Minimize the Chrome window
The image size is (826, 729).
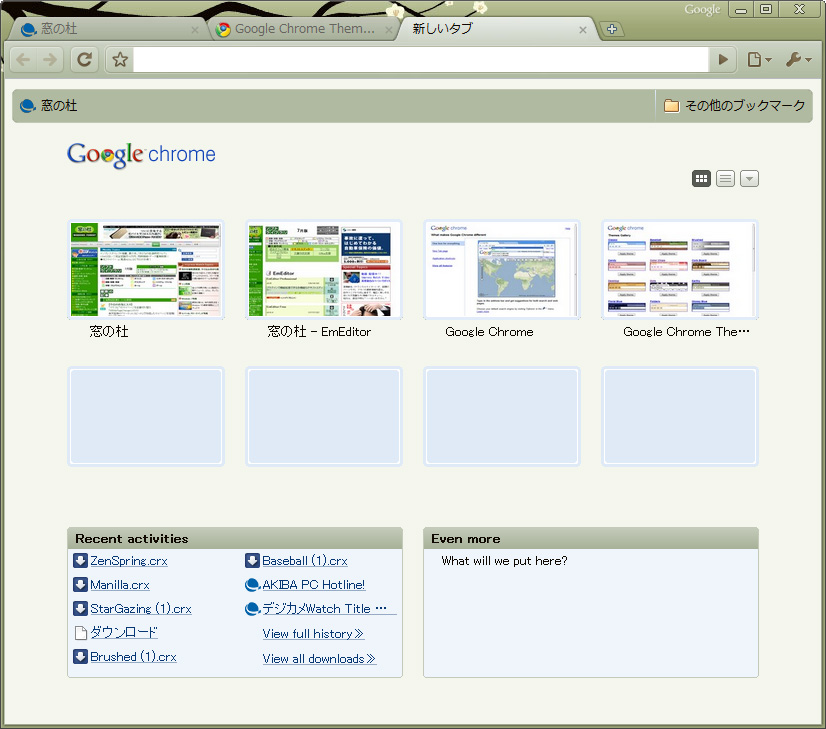pos(741,9)
